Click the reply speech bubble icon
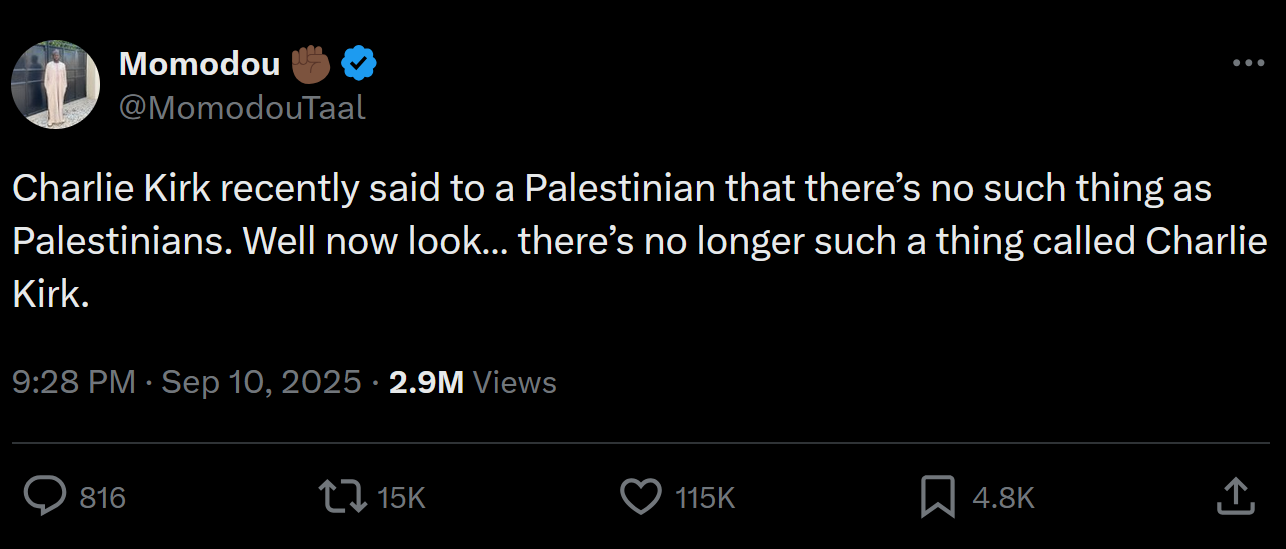 pyautogui.click(x=45, y=496)
